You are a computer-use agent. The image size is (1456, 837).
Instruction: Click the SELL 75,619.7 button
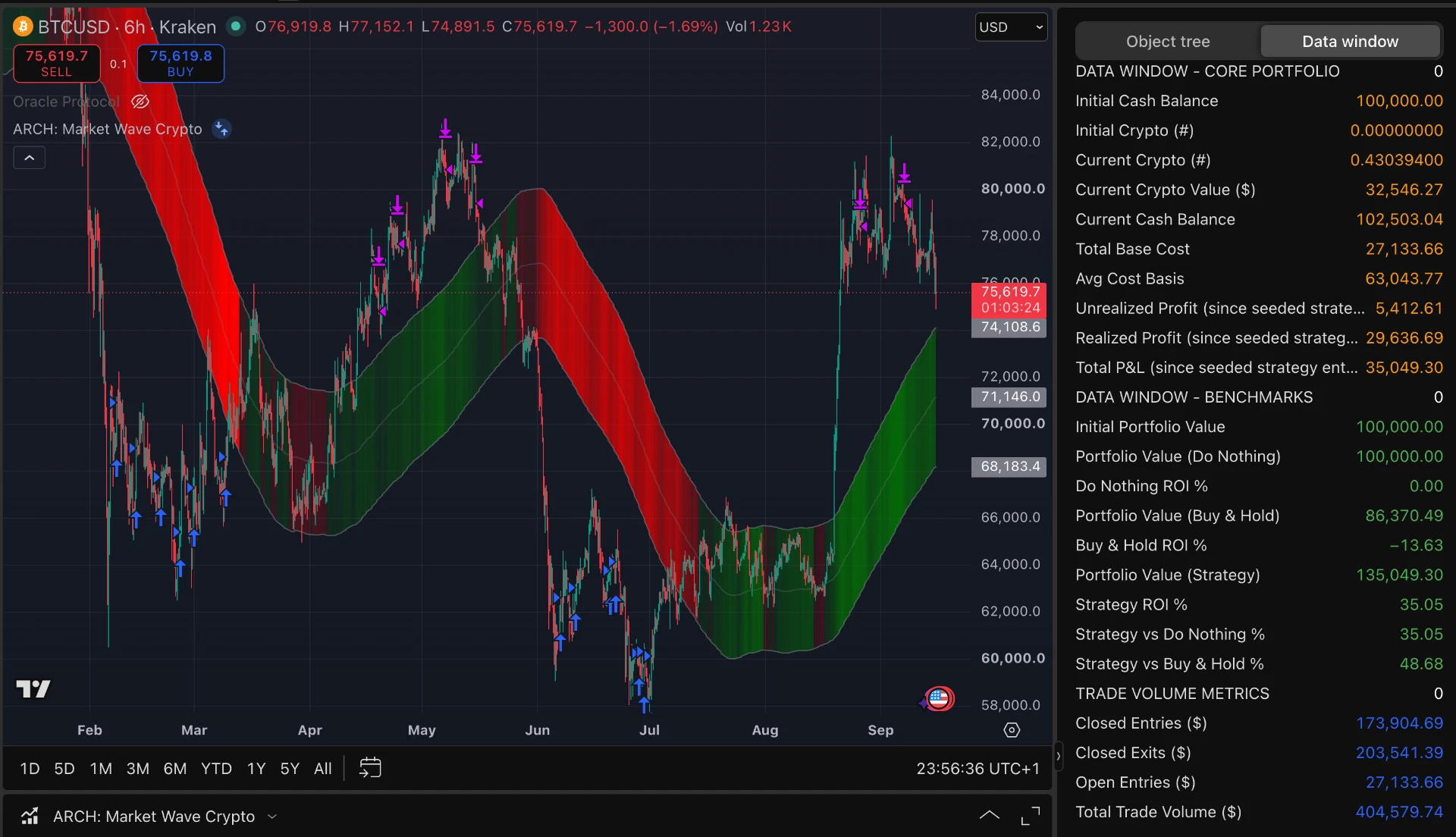coord(57,64)
